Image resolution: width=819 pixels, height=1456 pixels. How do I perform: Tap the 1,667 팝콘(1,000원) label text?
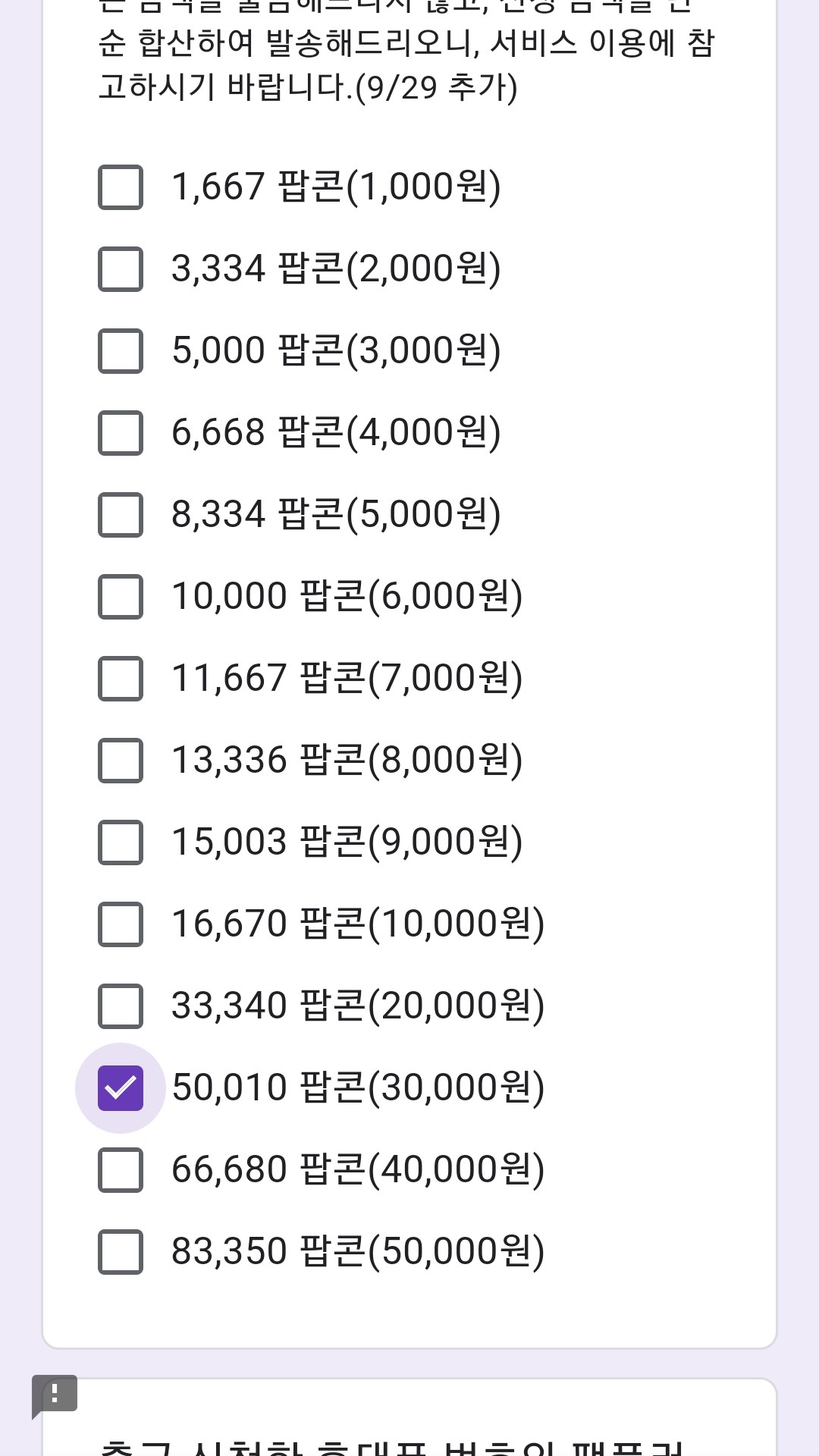(336, 187)
